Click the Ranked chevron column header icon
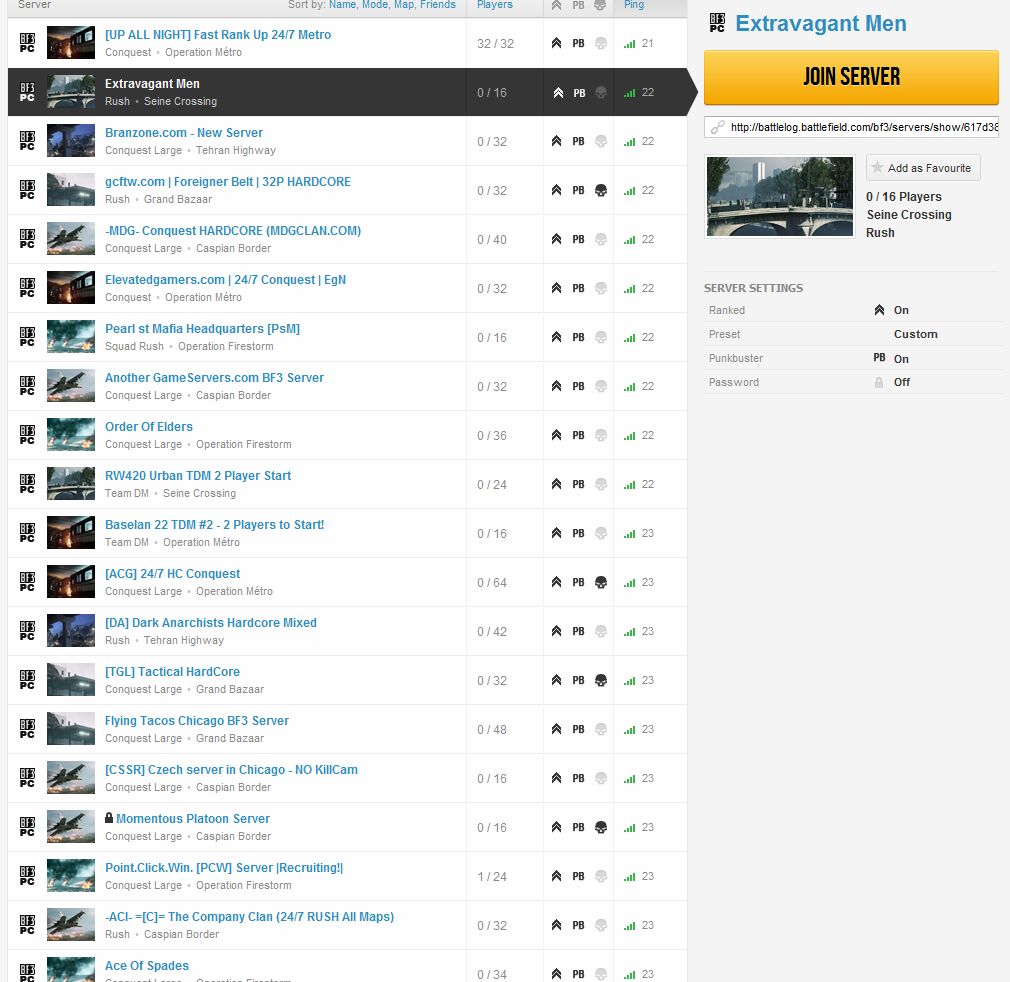The width and height of the screenshot is (1010, 982). tap(557, 5)
